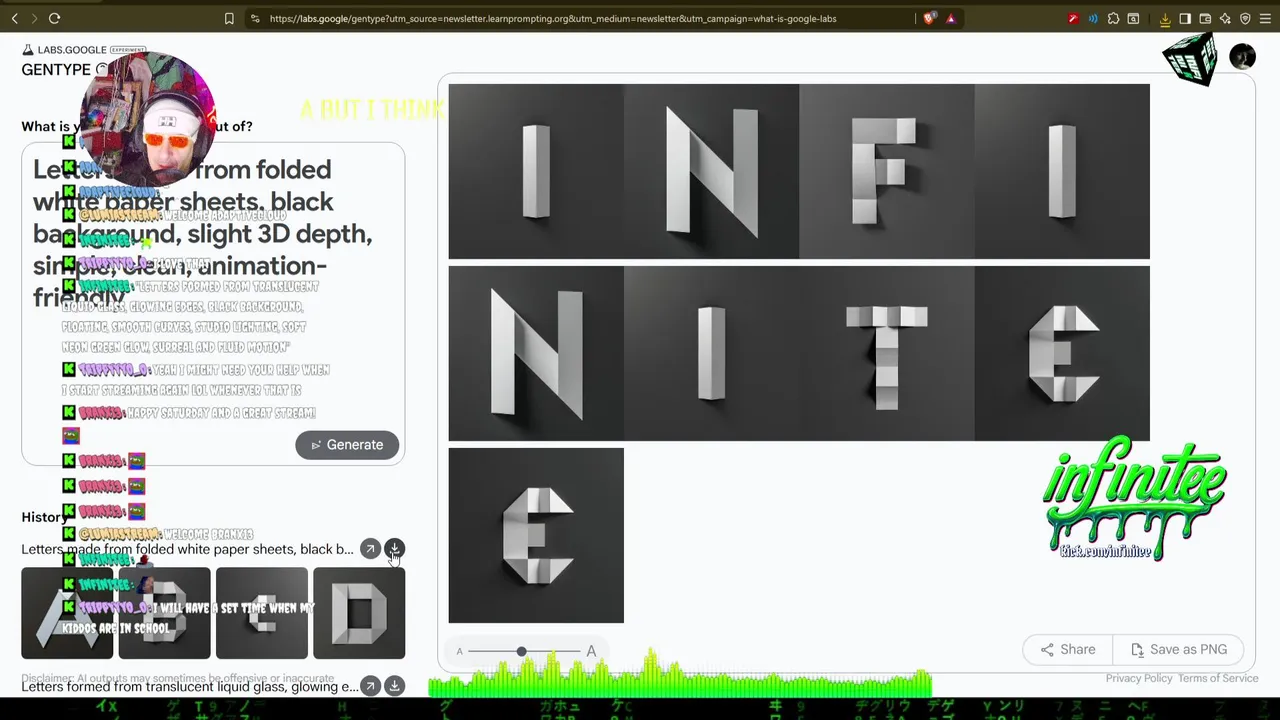Open the Brave VPN shield icon
The width and height of the screenshot is (1280, 720).
[x=1245, y=18]
